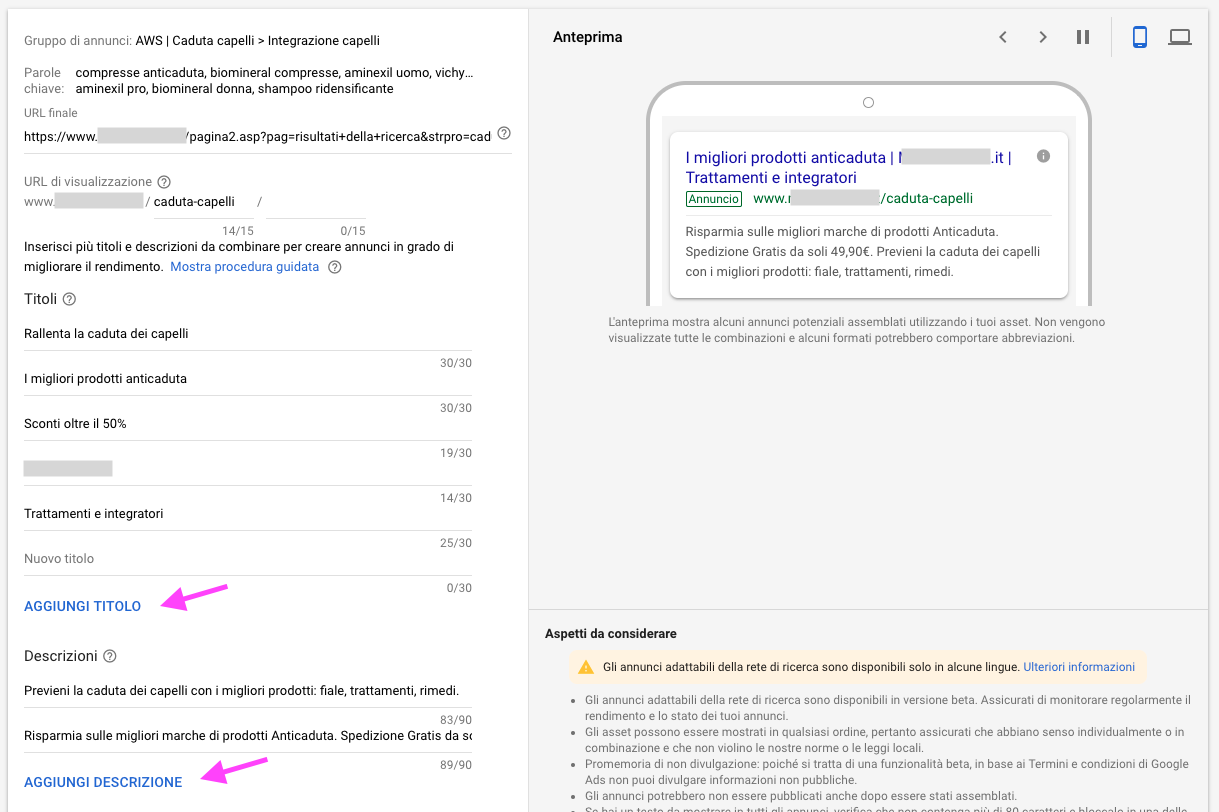Open help for URL di visualizzazione
The image size is (1219, 812).
pos(164,182)
